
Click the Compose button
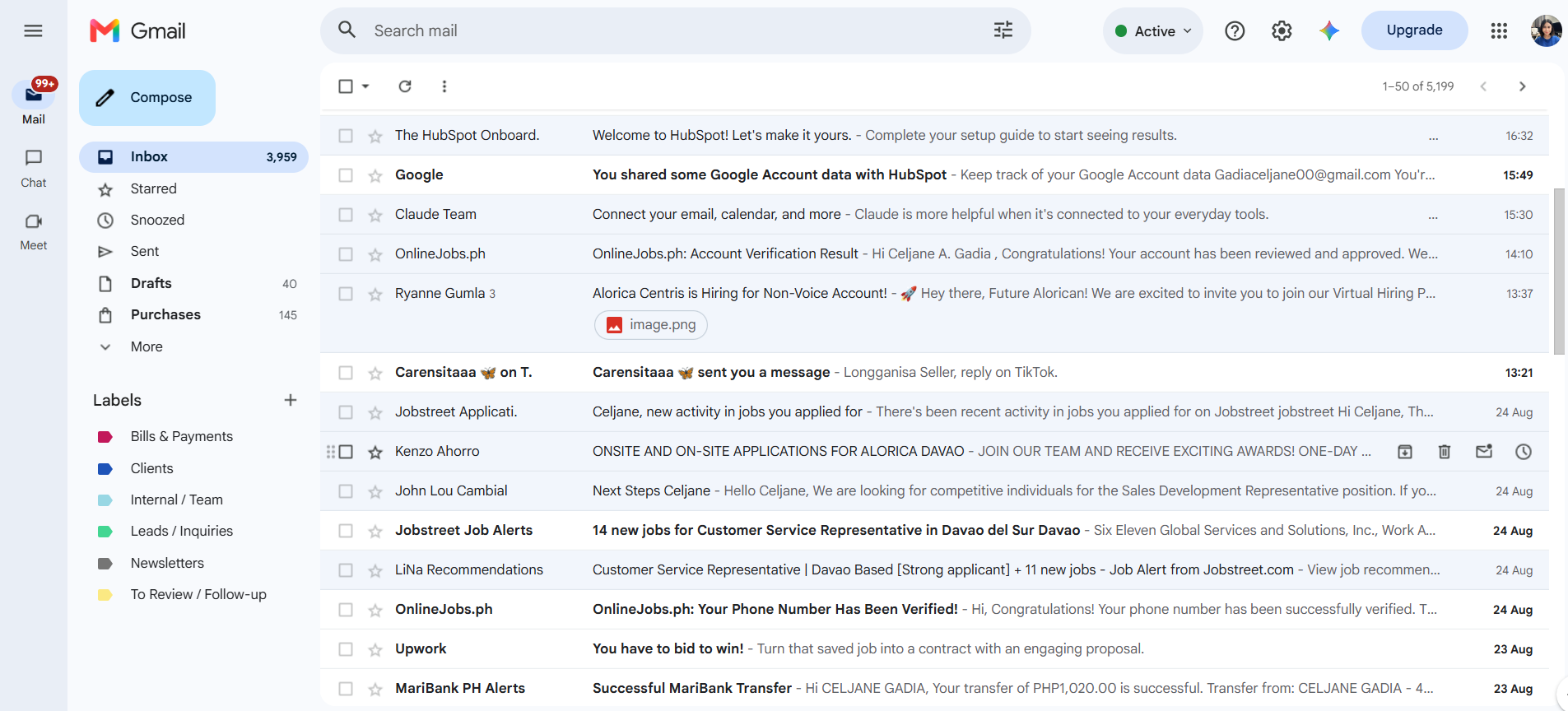147,98
